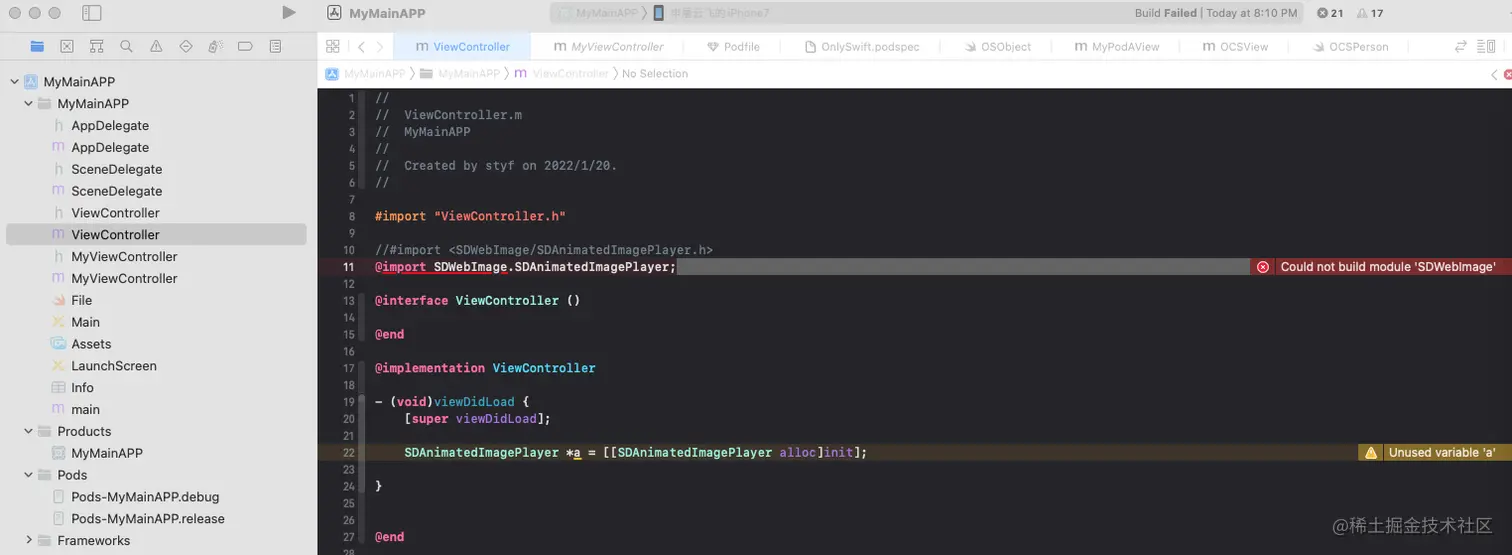
Task: Show the 21 errors indicator
Action: click(1330, 13)
